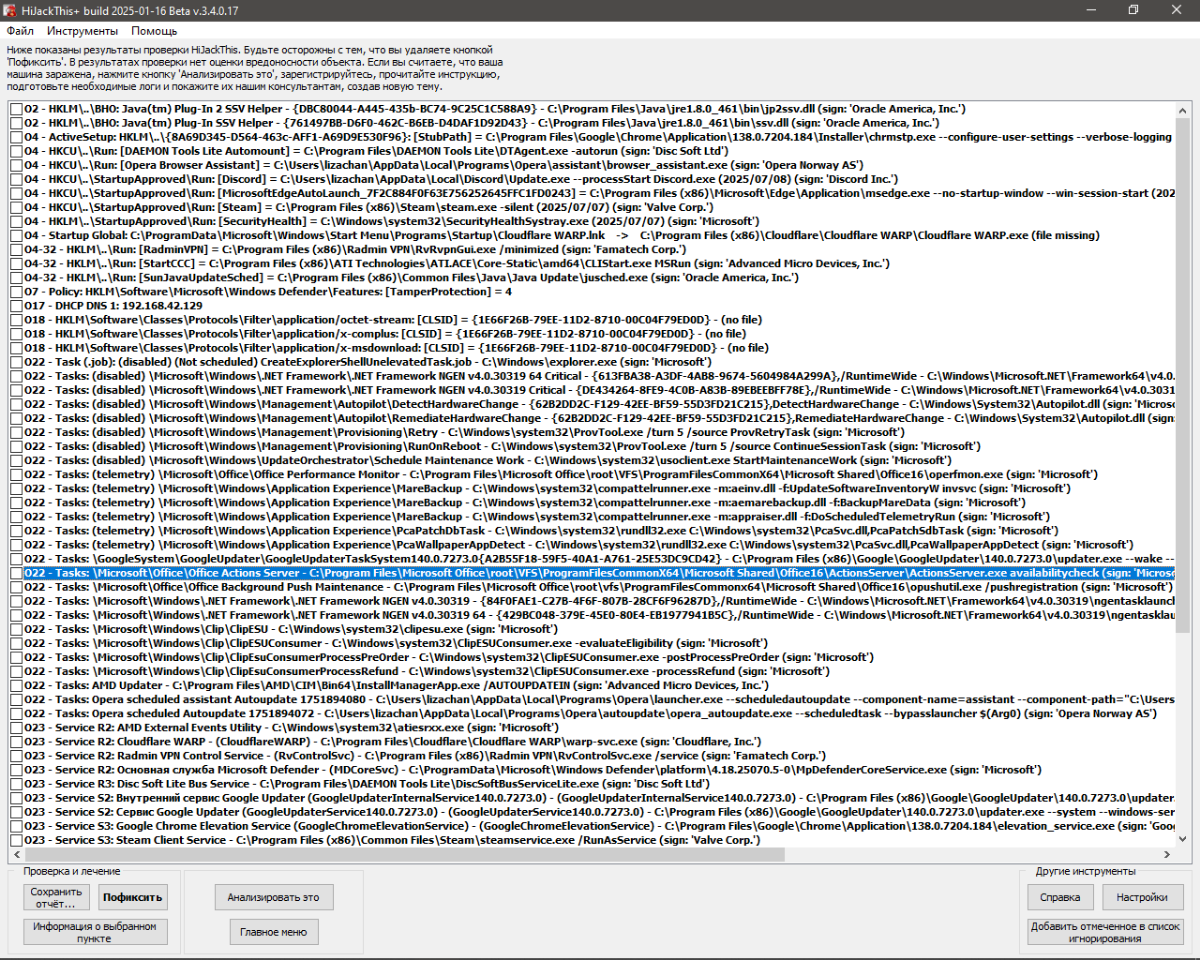Click Пофиксить button
Viewport: 1200px width, 960px height.
pyautogui.click(x=132, y=897)
